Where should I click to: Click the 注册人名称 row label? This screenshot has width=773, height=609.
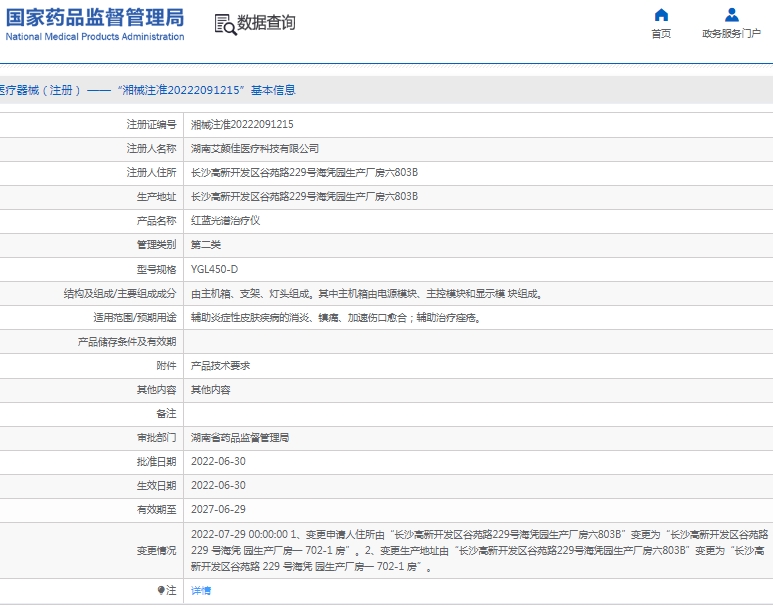coord(151,148)
